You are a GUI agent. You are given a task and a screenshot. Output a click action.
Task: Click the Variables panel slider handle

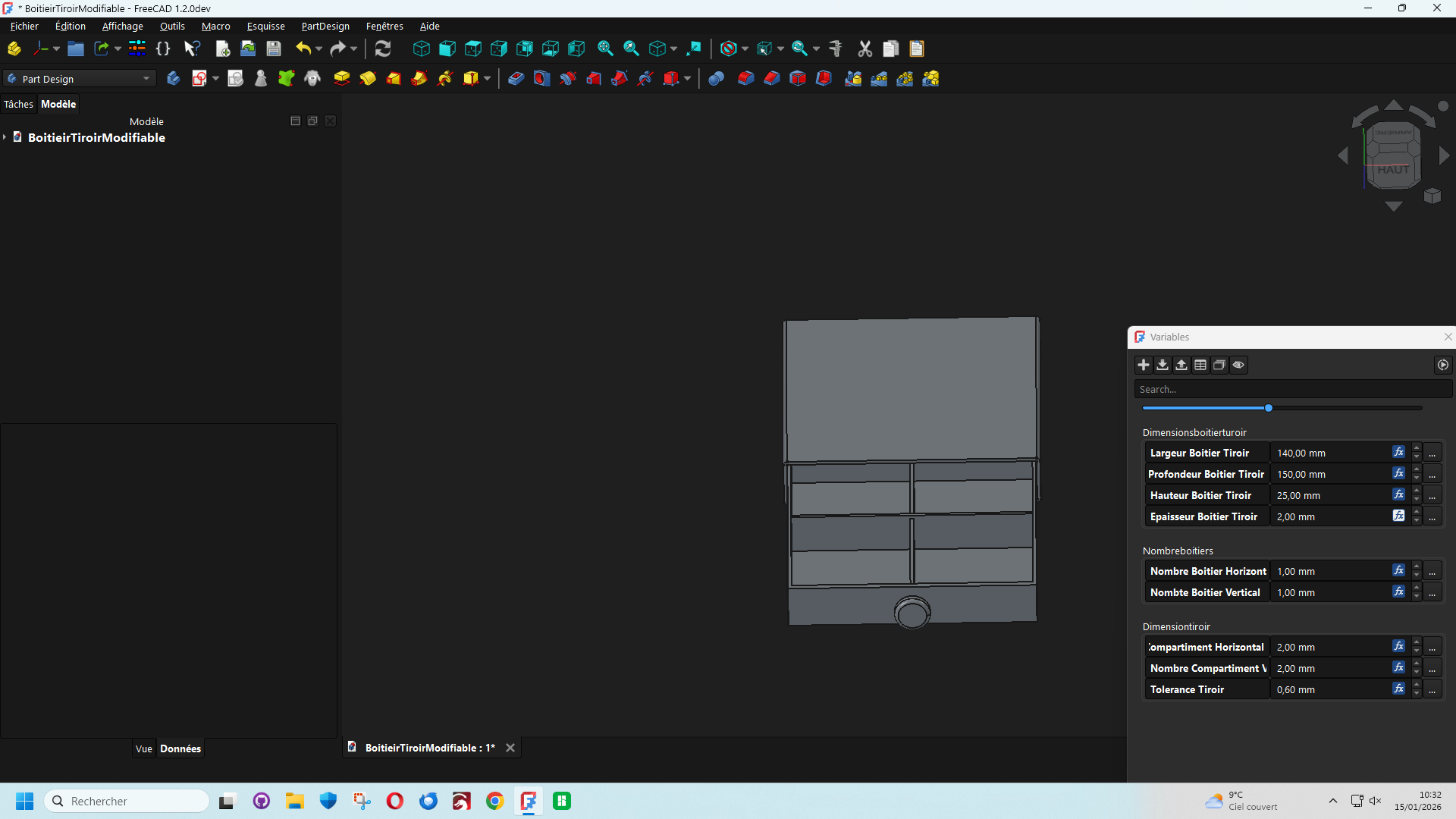pyautogui.click(x=1268, y=408)
